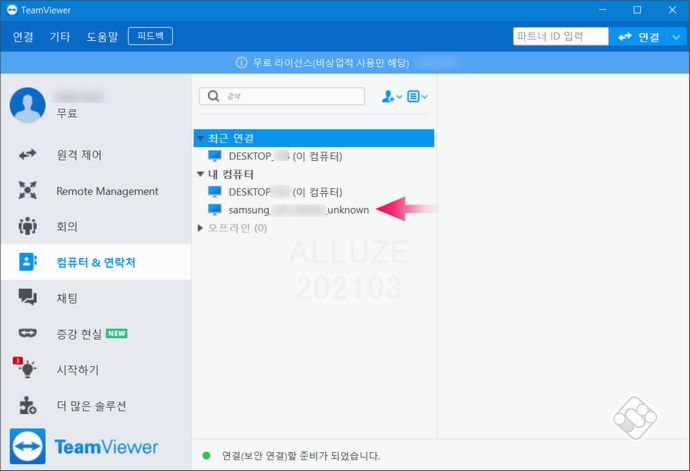Screen dimensions: 690x471
Task: Click the contacts book icon
Action: tap(27, 262)
